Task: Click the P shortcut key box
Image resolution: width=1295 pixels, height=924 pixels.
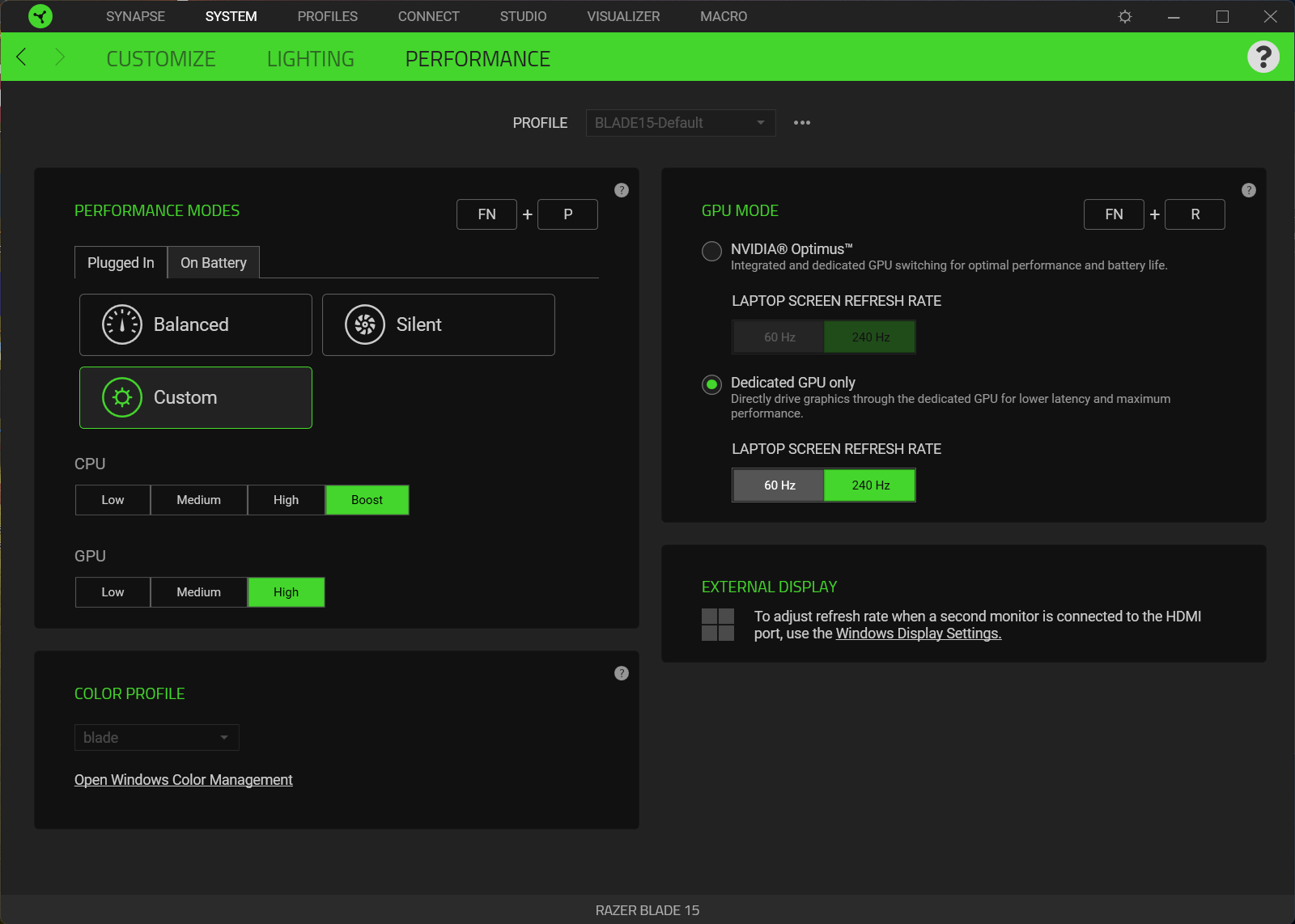Action: [x=567, y=214]
